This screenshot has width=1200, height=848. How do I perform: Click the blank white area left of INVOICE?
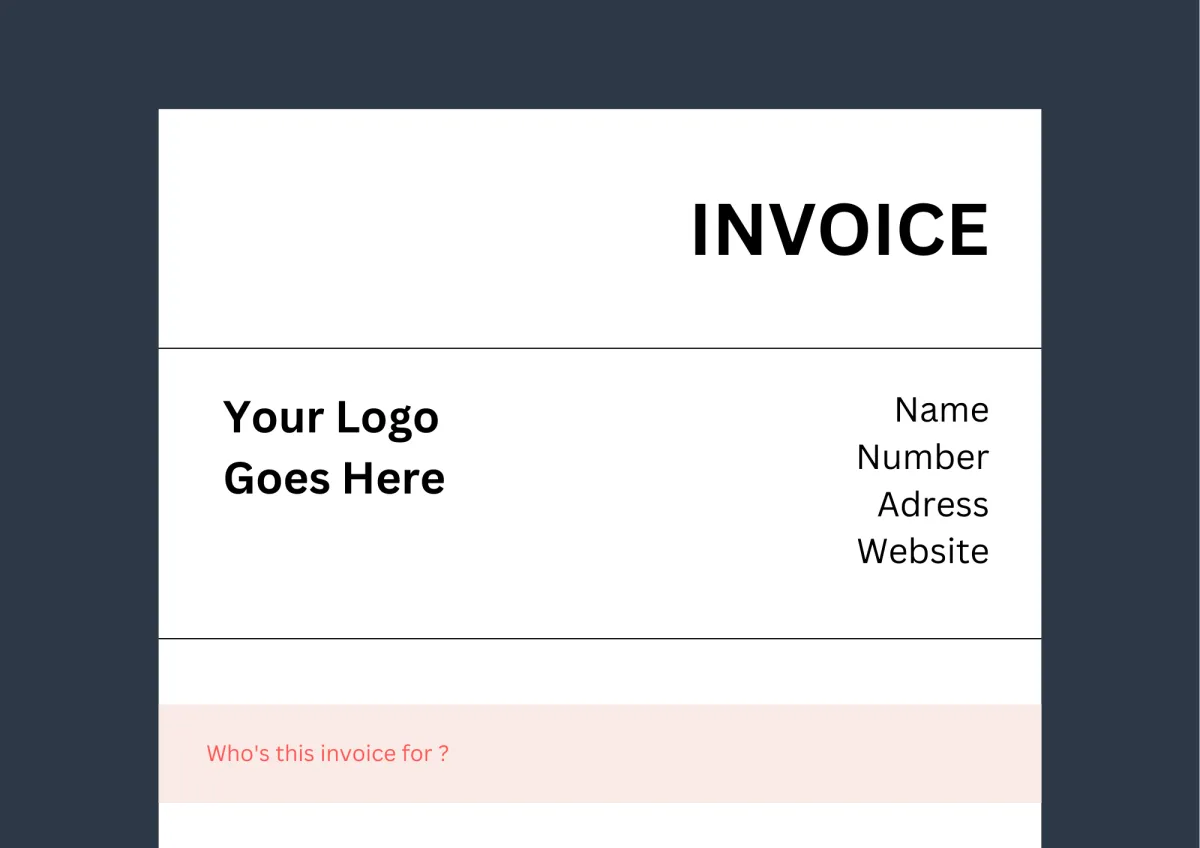[420, 230]
